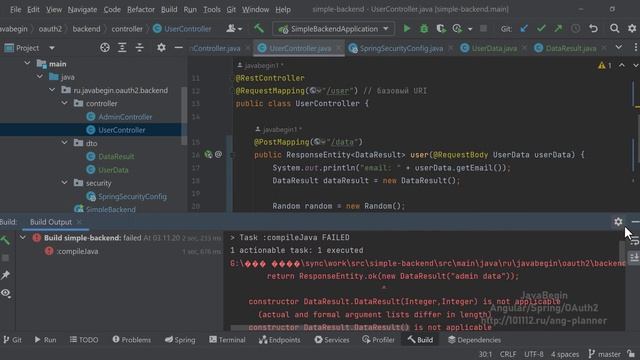Open the Dependencies tool window
Screen dimensions: 640x360
(474, 340)
